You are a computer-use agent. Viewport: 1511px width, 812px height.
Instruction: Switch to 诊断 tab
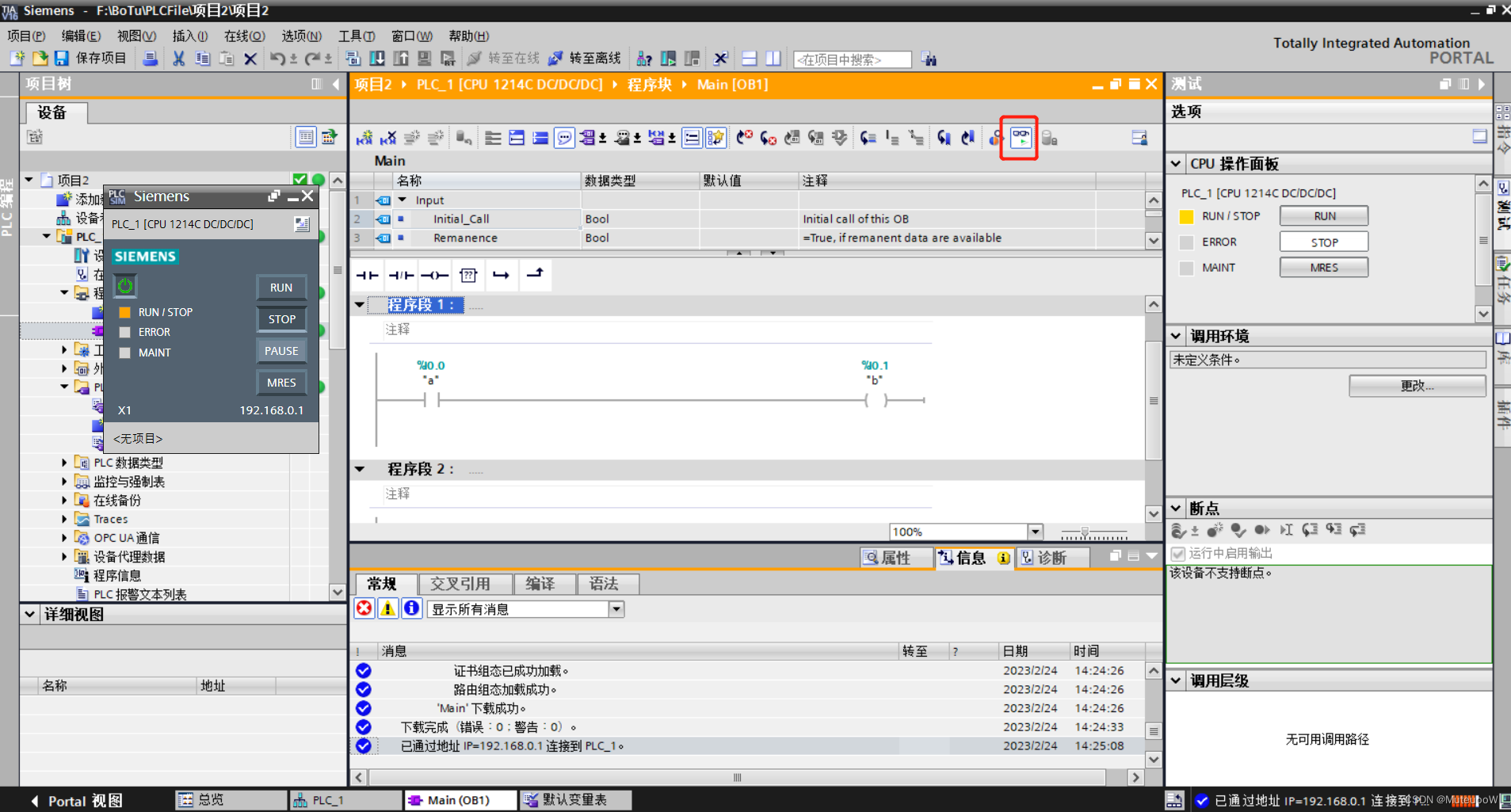(1052, 558)
